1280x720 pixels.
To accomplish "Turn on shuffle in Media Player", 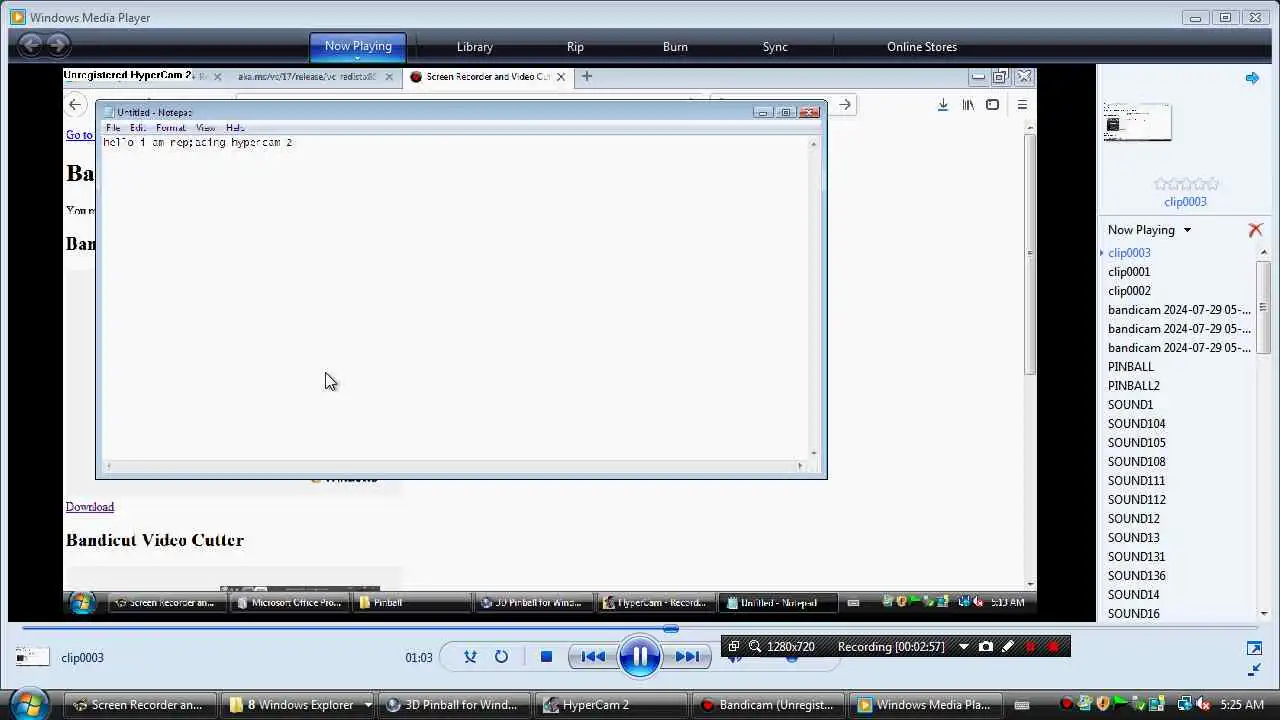I will (470, 657).
